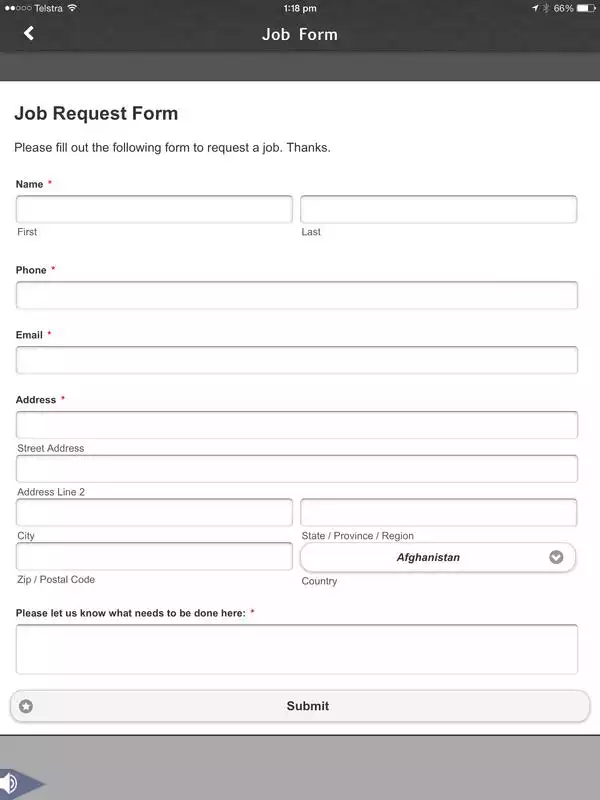
Task: Click the Zip / Postal Code field
Action: (x=154, y=556)
